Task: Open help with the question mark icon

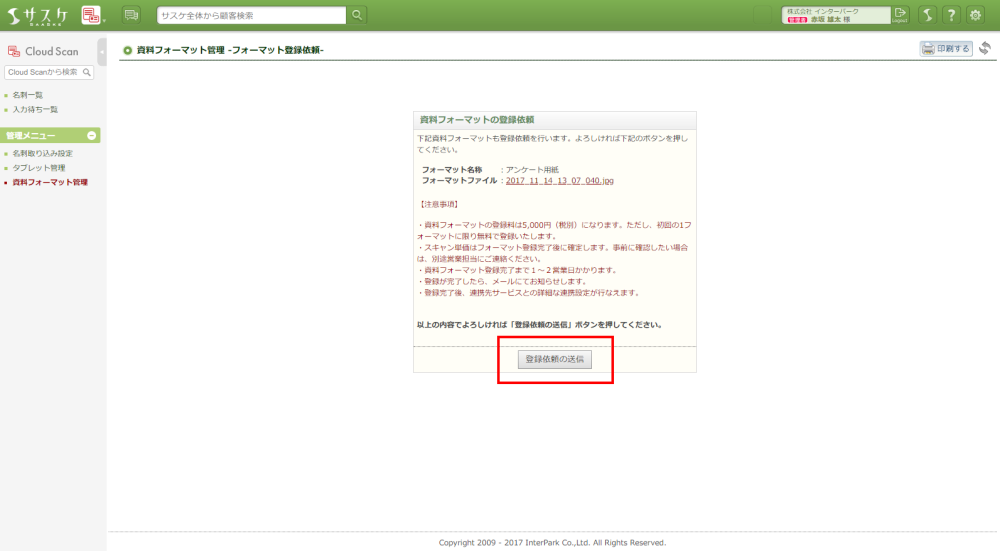Action: pos(951,15)
